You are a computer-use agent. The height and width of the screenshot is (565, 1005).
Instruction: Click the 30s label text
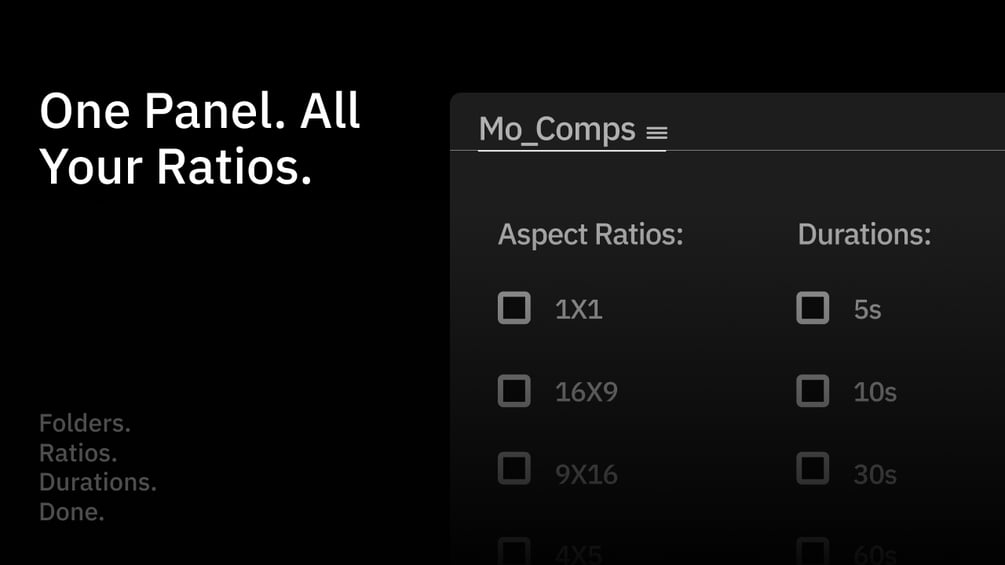click(x=874, y=474)
